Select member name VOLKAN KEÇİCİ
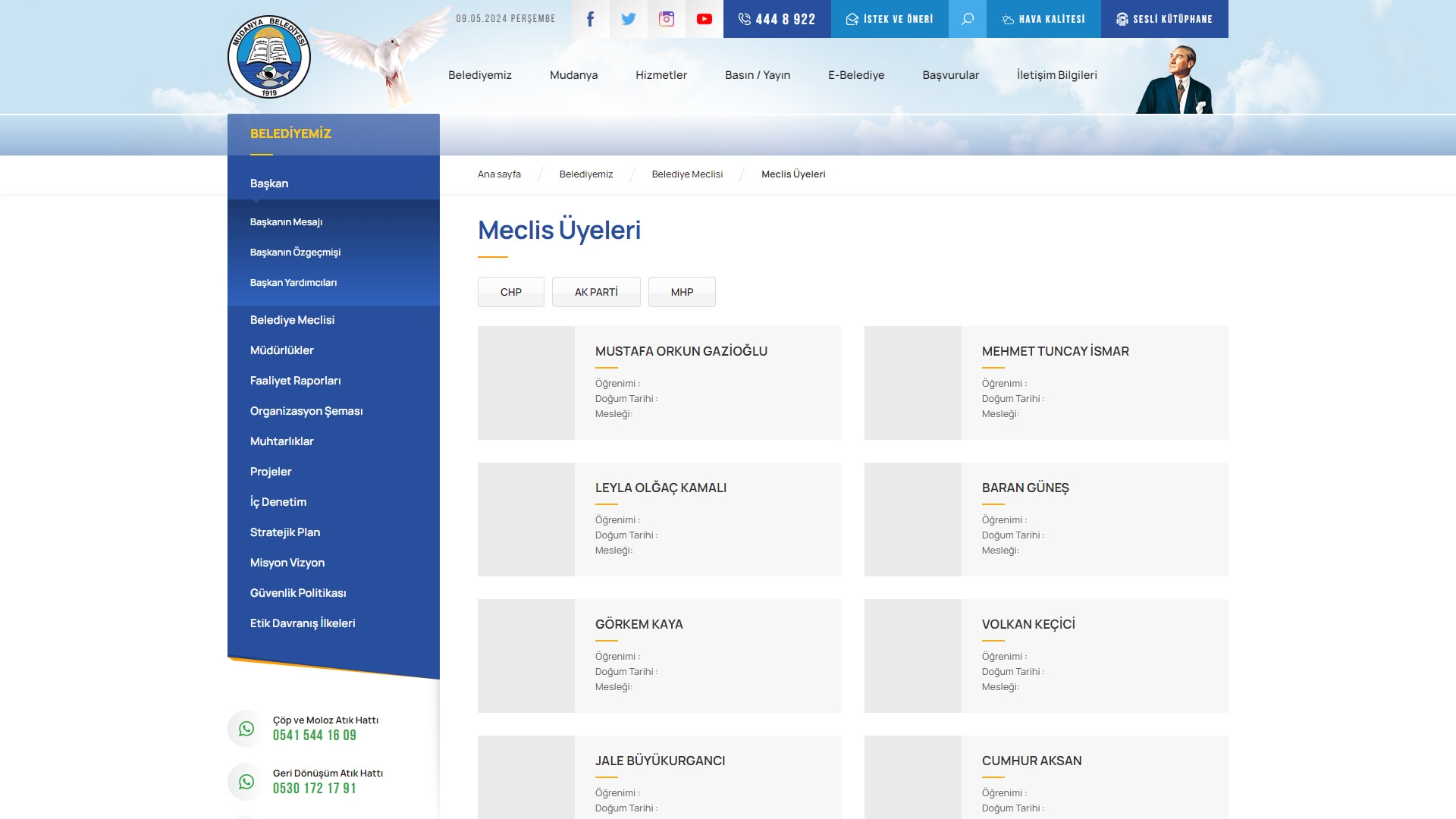 [x=1028, y=624]
